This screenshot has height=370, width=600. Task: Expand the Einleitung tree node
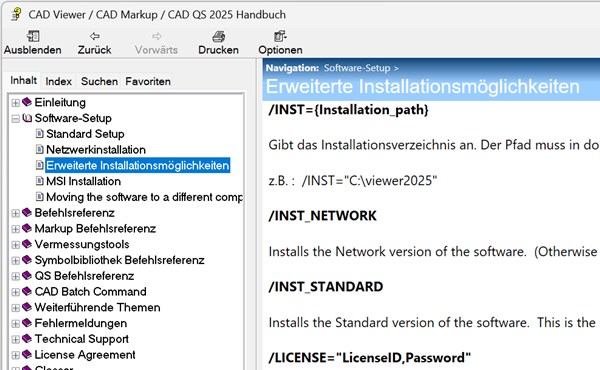(x=15, y=103)
